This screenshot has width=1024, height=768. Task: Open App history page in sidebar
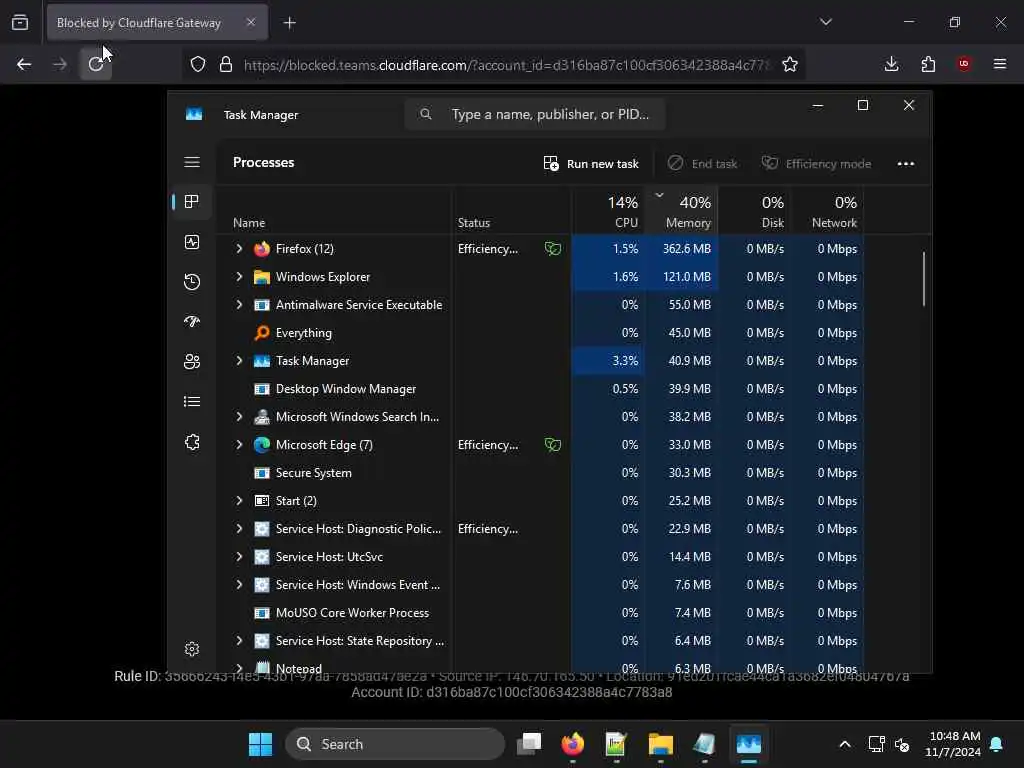click(x=191, y=281)
